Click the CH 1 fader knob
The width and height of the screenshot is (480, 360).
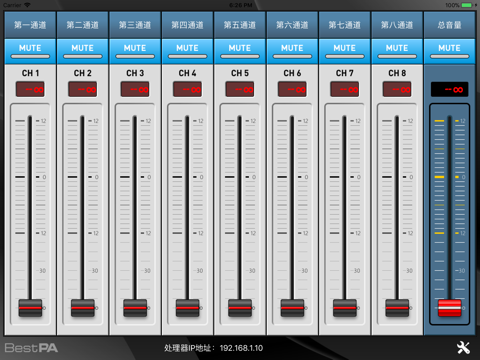[x=30, y=308]
